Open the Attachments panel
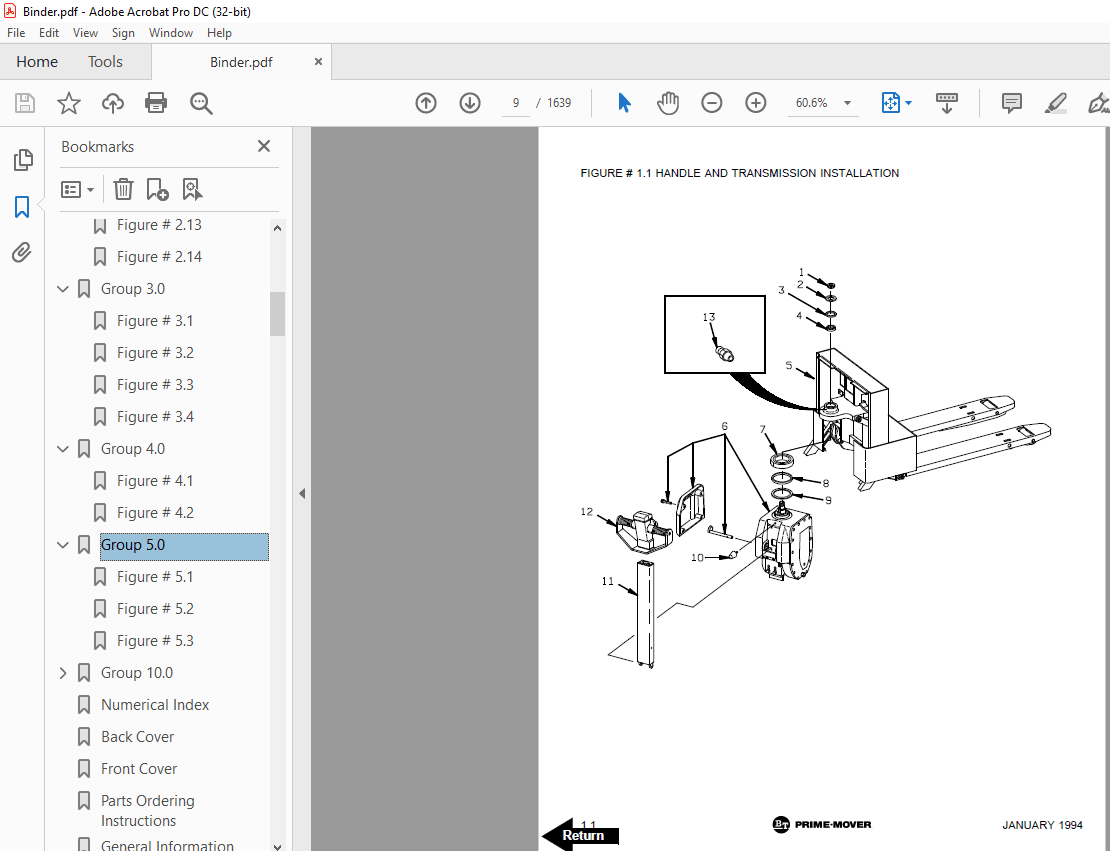The height and width of the screenshot is (851, 1110). click(x=22, y=252)
